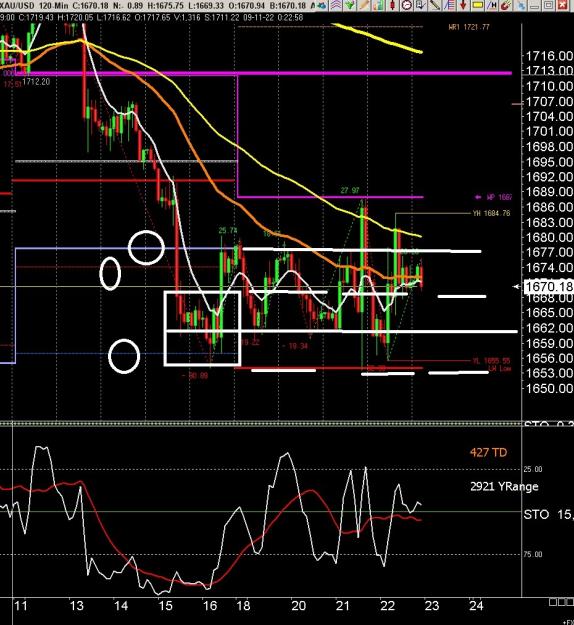Click the red 19.34 swing label

pyautogui.click(x=295, y=346)
